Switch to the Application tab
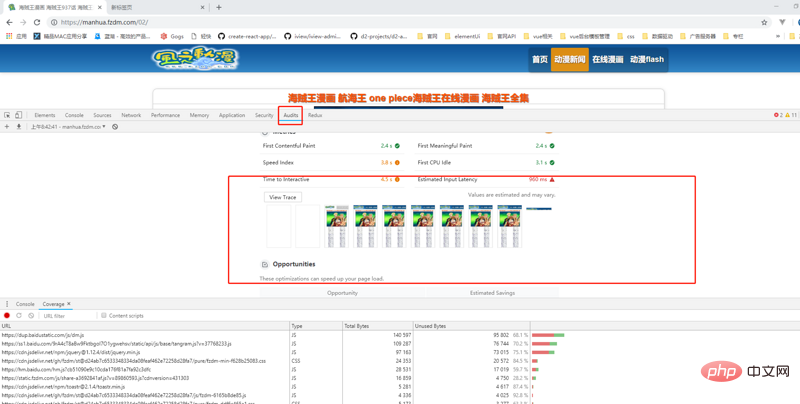This screenshot has height=404, width=800. pyautogui.click(x=232, y=115)
